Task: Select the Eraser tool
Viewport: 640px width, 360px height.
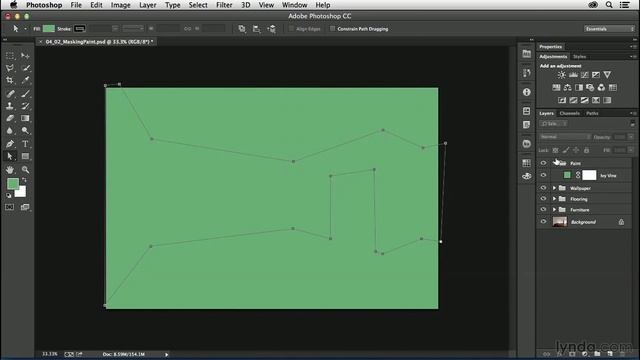Action: (10, 118)
